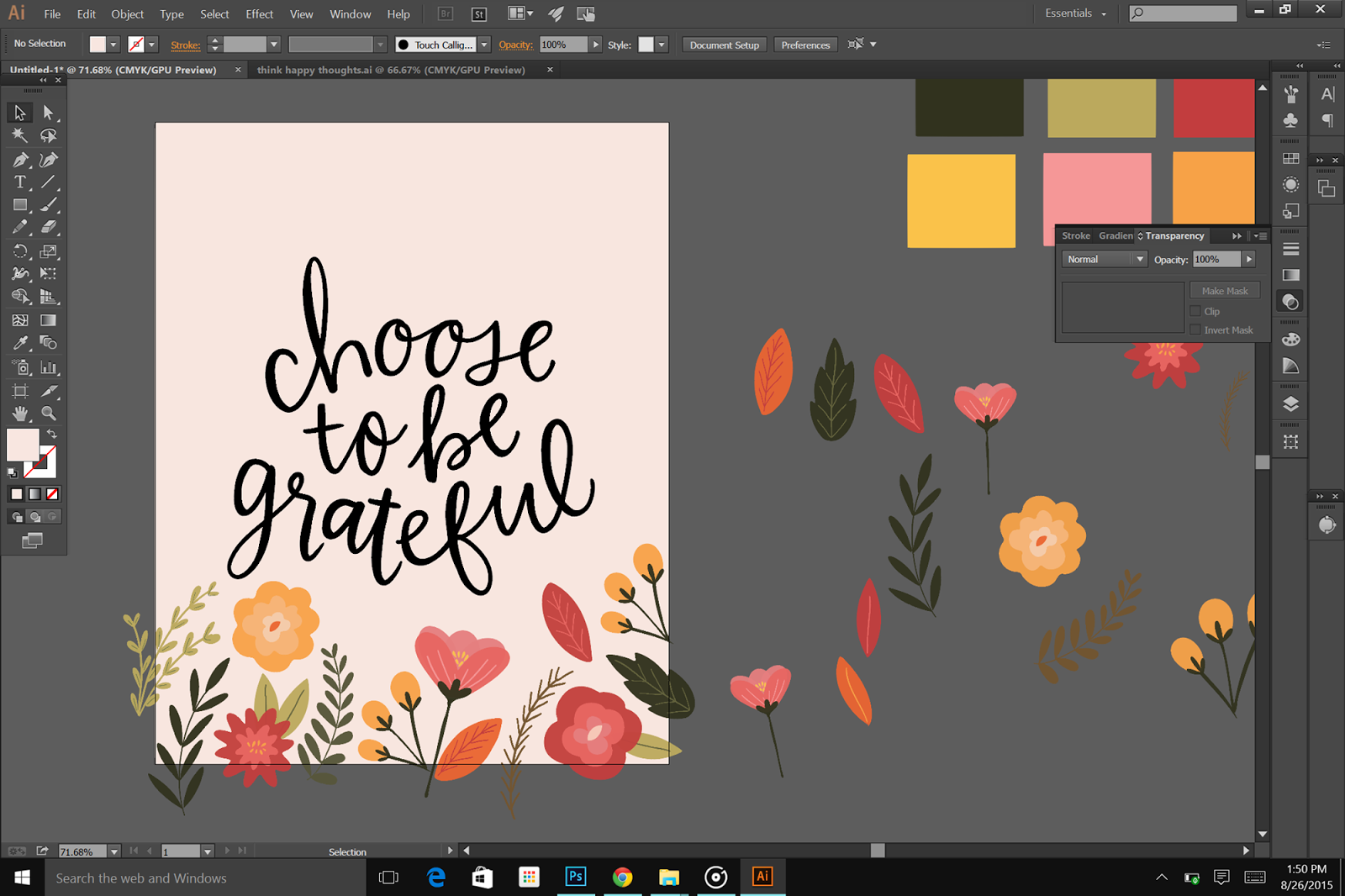Click the Transparency panel opacity value field

pos(1216,259)
